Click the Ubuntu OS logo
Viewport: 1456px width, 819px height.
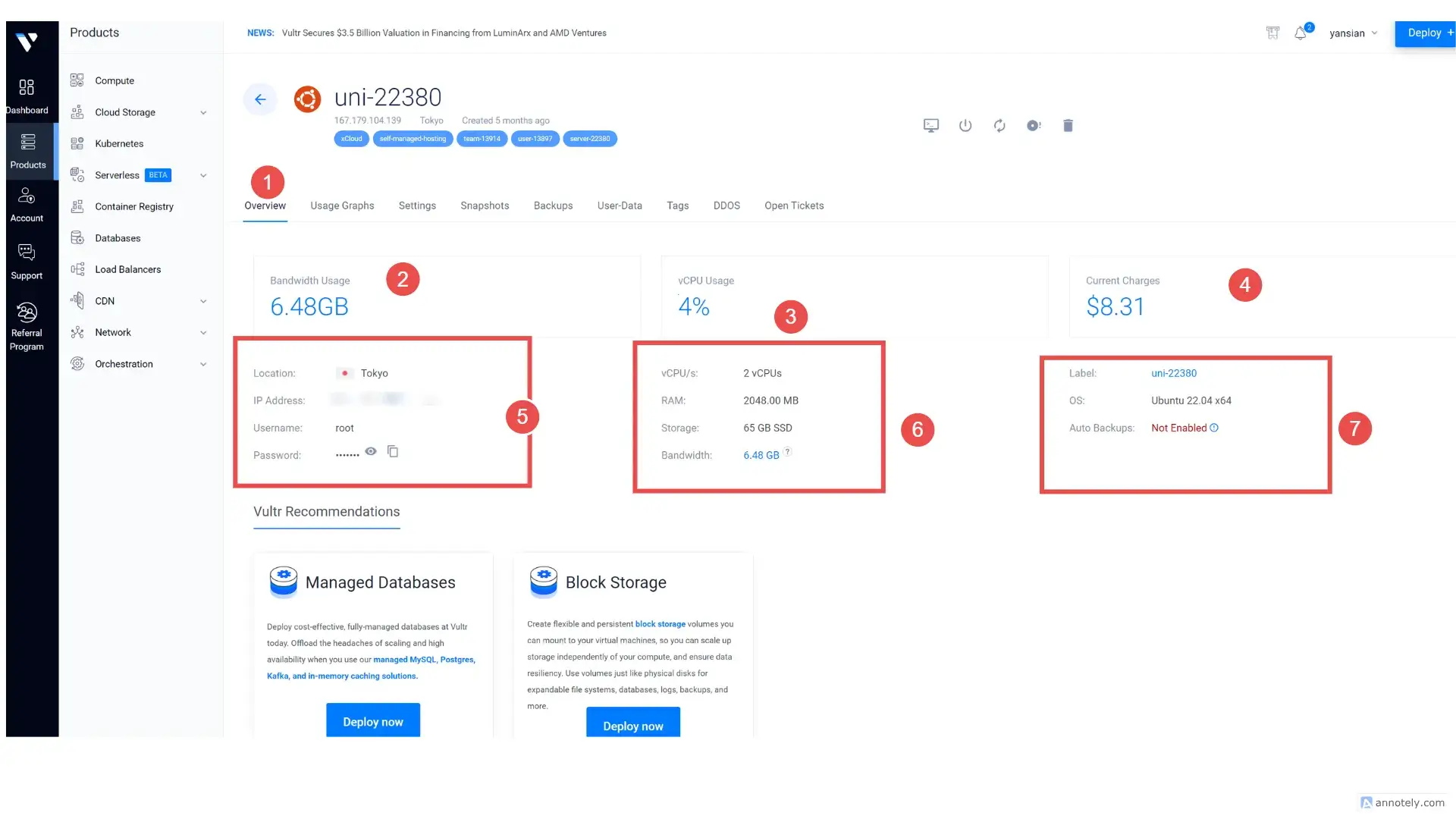(x=307, y=99)
